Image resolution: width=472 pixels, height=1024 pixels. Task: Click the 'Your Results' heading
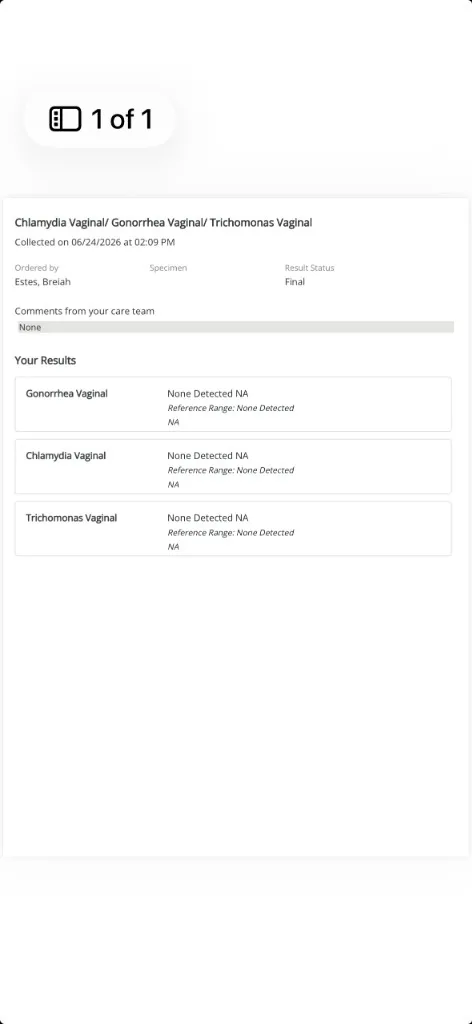(45, 360)
